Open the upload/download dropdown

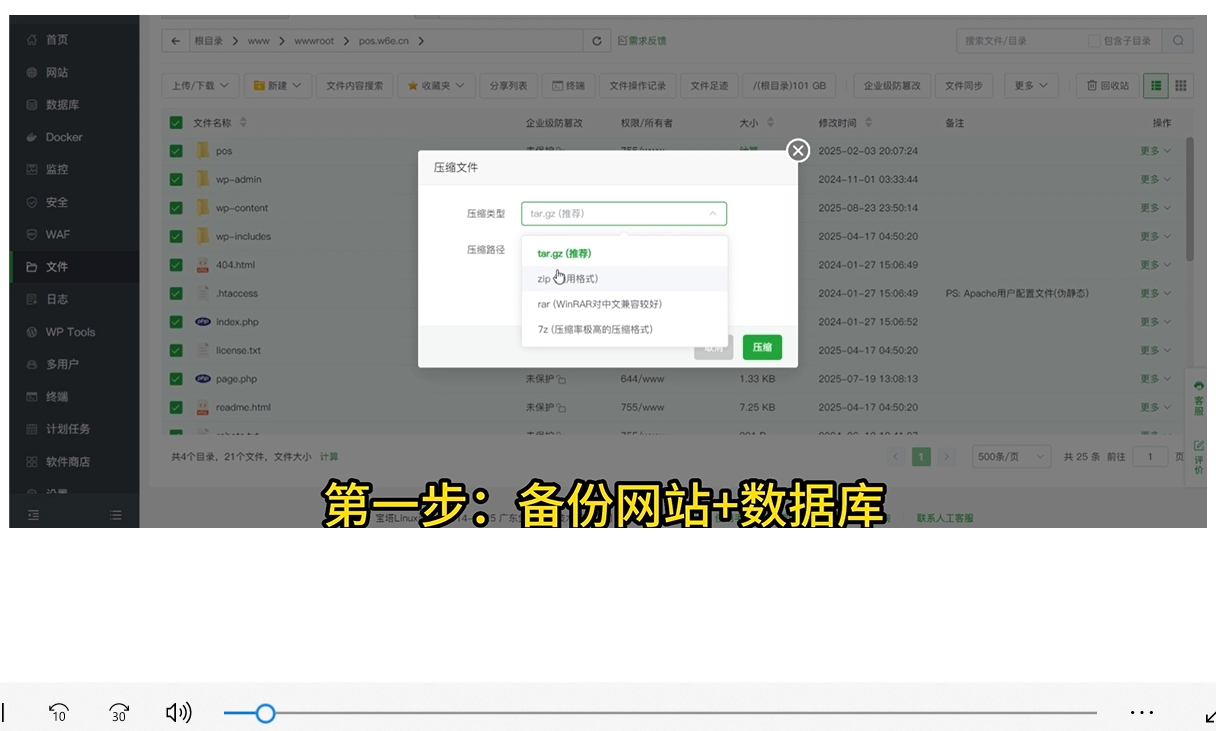200,86
